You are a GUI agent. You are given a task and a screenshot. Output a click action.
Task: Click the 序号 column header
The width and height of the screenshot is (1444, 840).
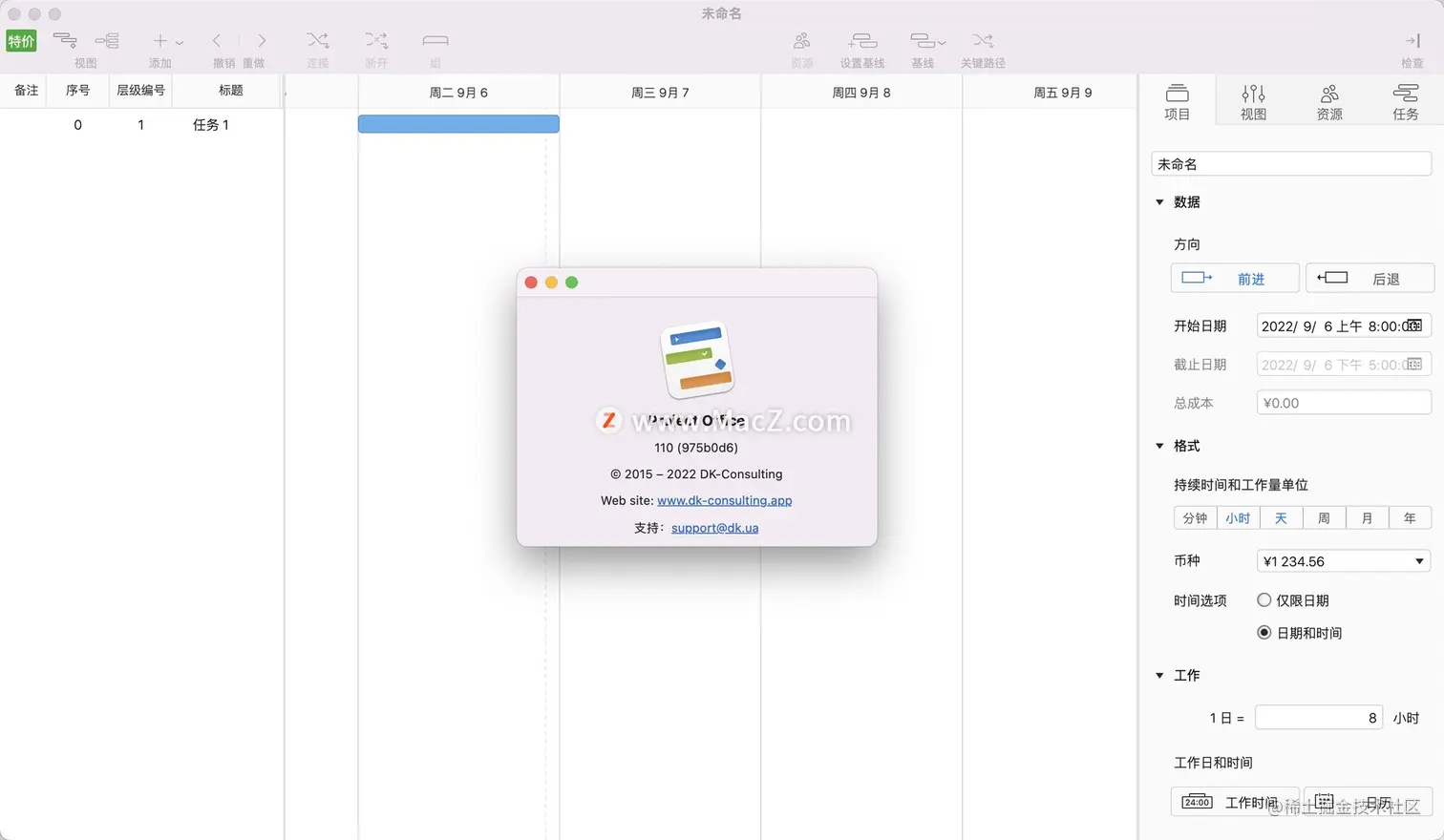(x=78, y=91)
